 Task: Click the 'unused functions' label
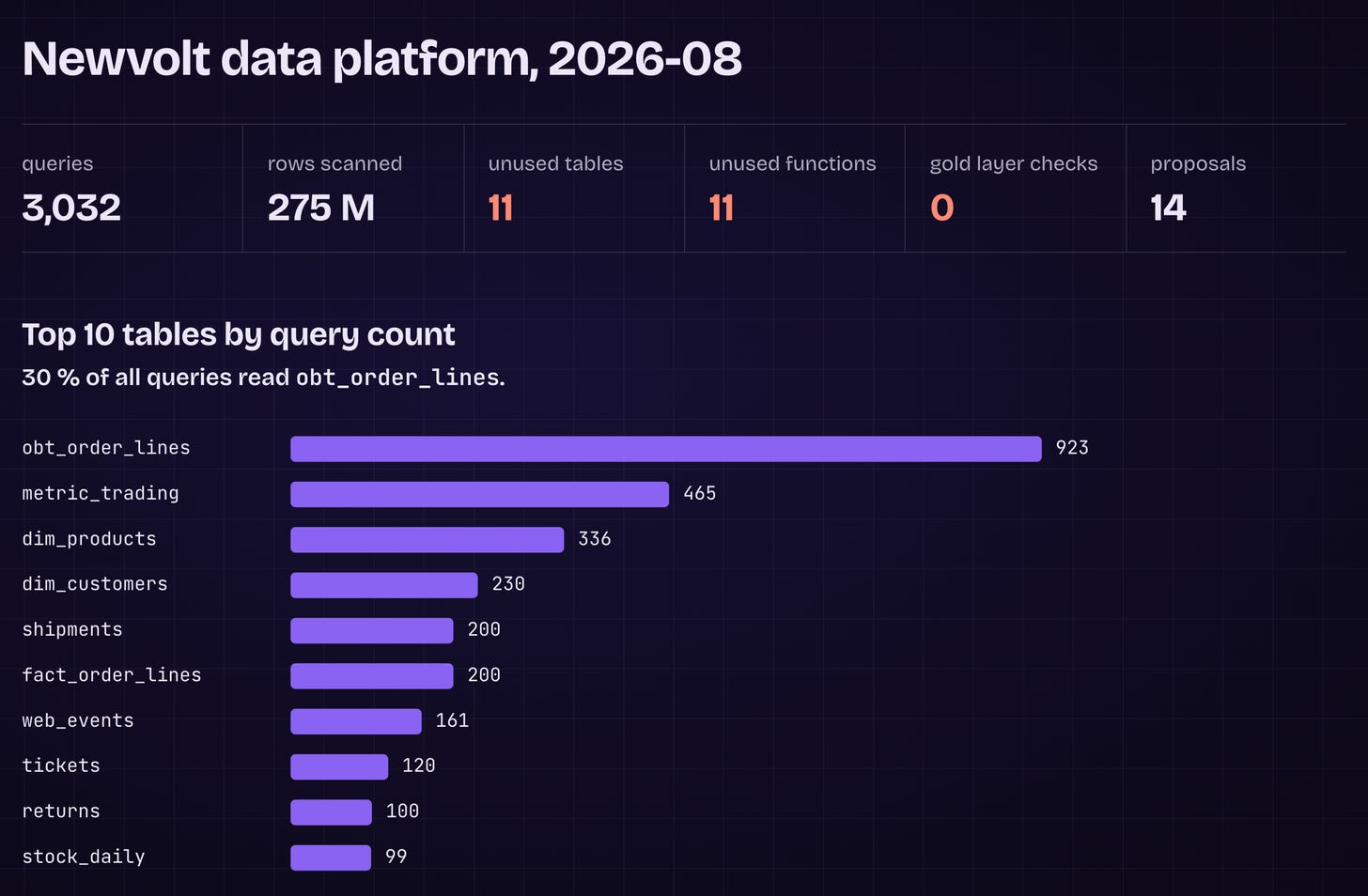792,163
